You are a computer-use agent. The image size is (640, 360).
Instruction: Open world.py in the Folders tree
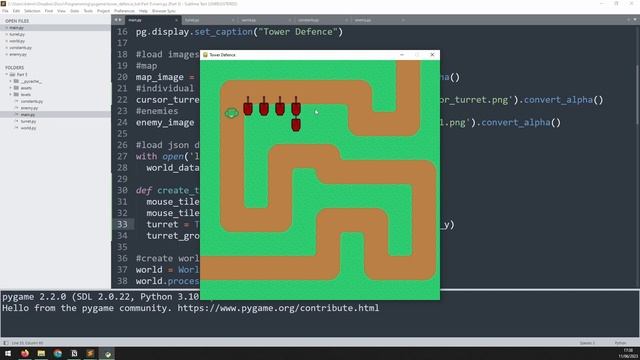coord(28,128)
